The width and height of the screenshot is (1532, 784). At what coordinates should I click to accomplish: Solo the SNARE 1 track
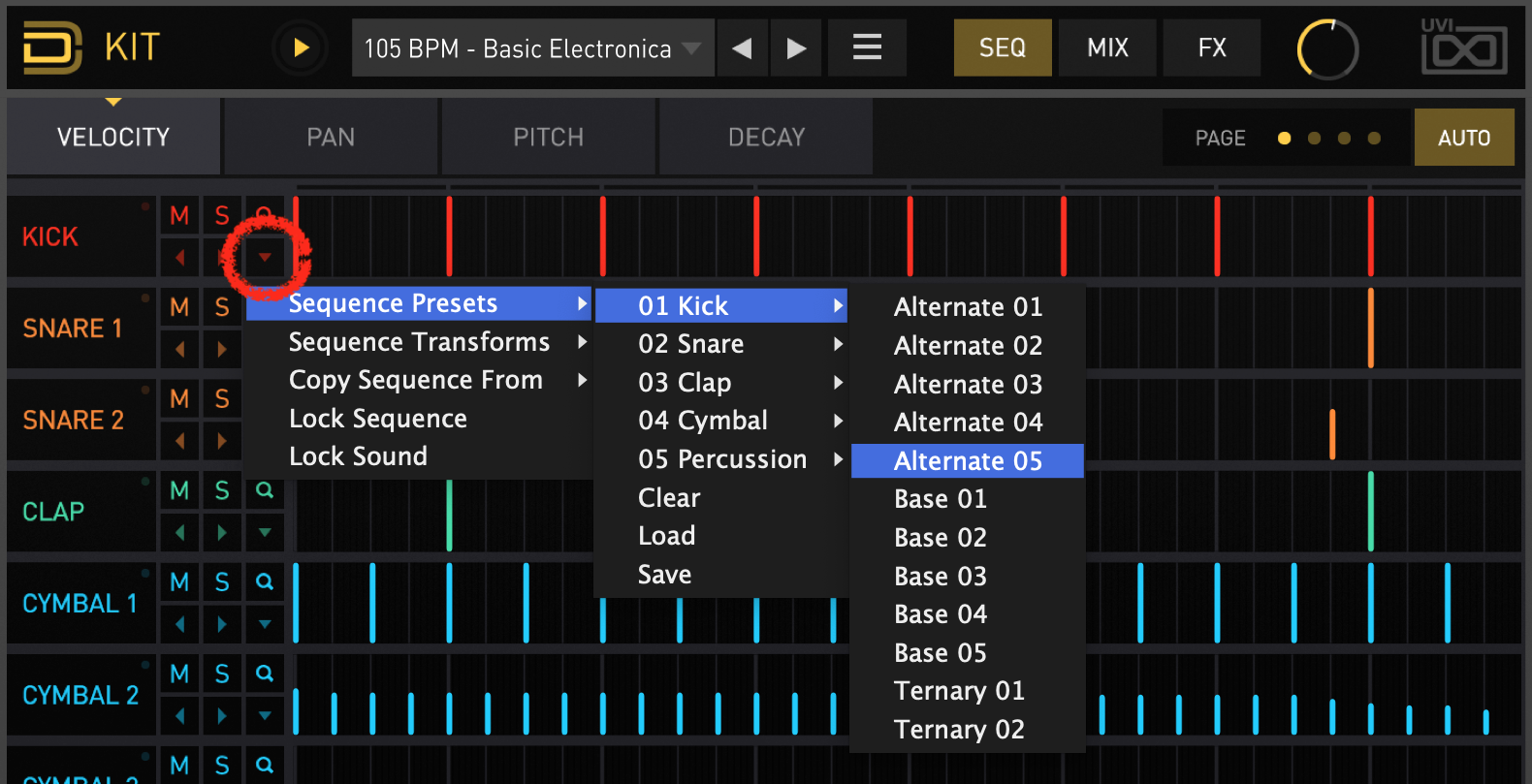tap(222, 307)
